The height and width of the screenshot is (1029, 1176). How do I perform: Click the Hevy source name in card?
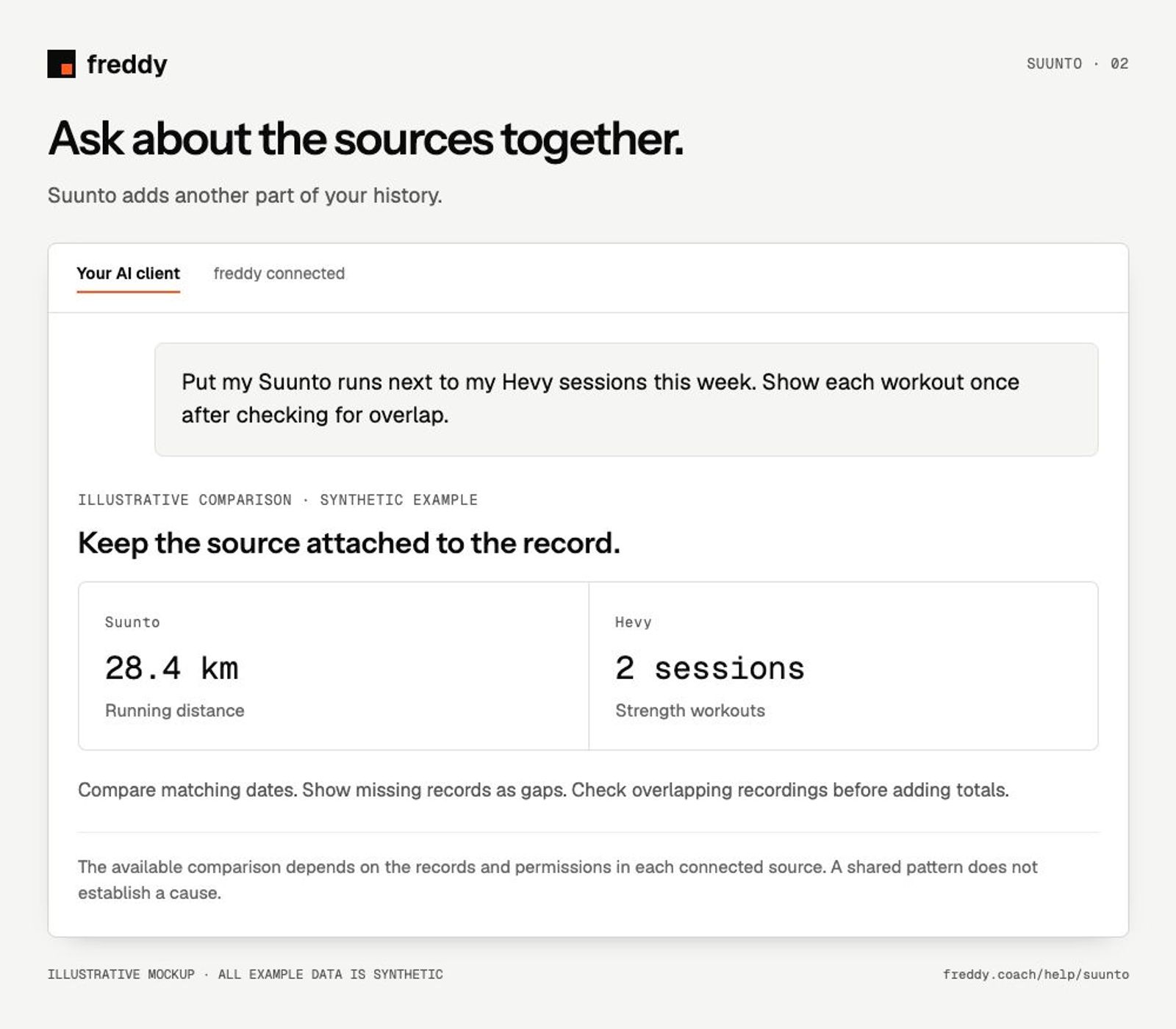tap(634, 622)
